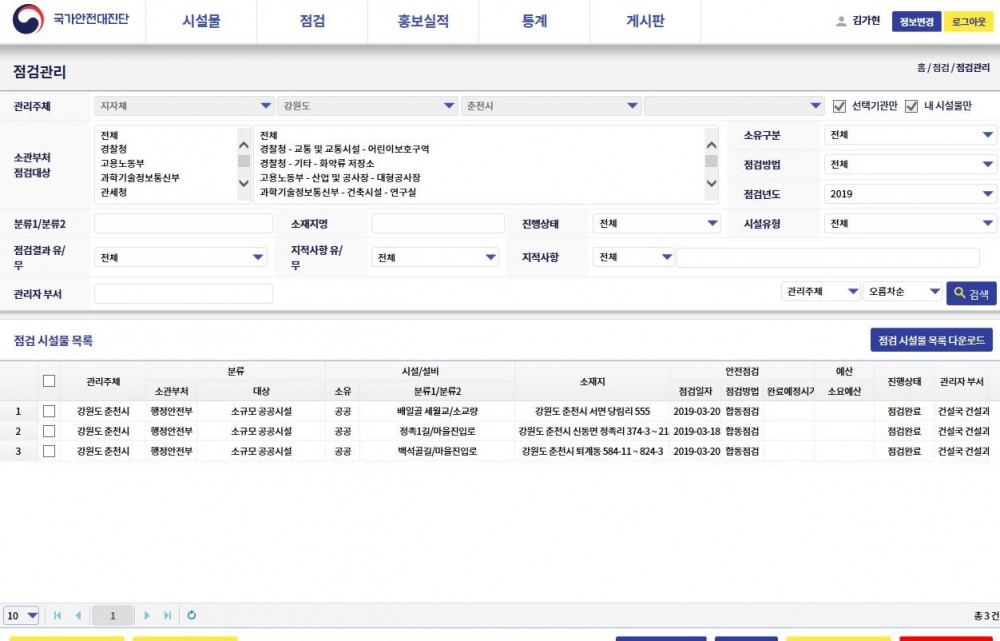Click the page number 1 field
Viewport: 1000px width, 641px height.
(112, 615)
